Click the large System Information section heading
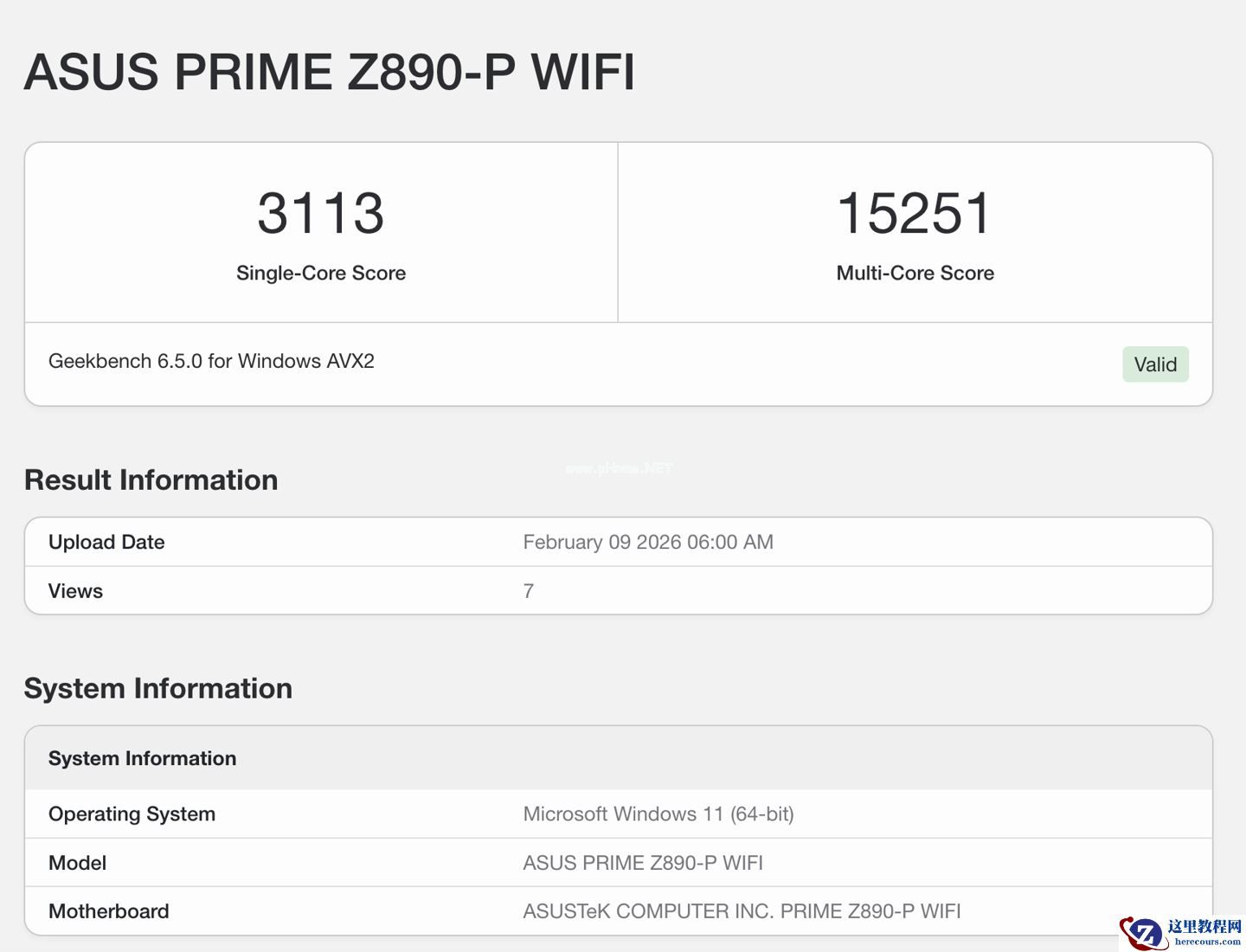Screen dimensions: 1246x952 tap(158, 689)
